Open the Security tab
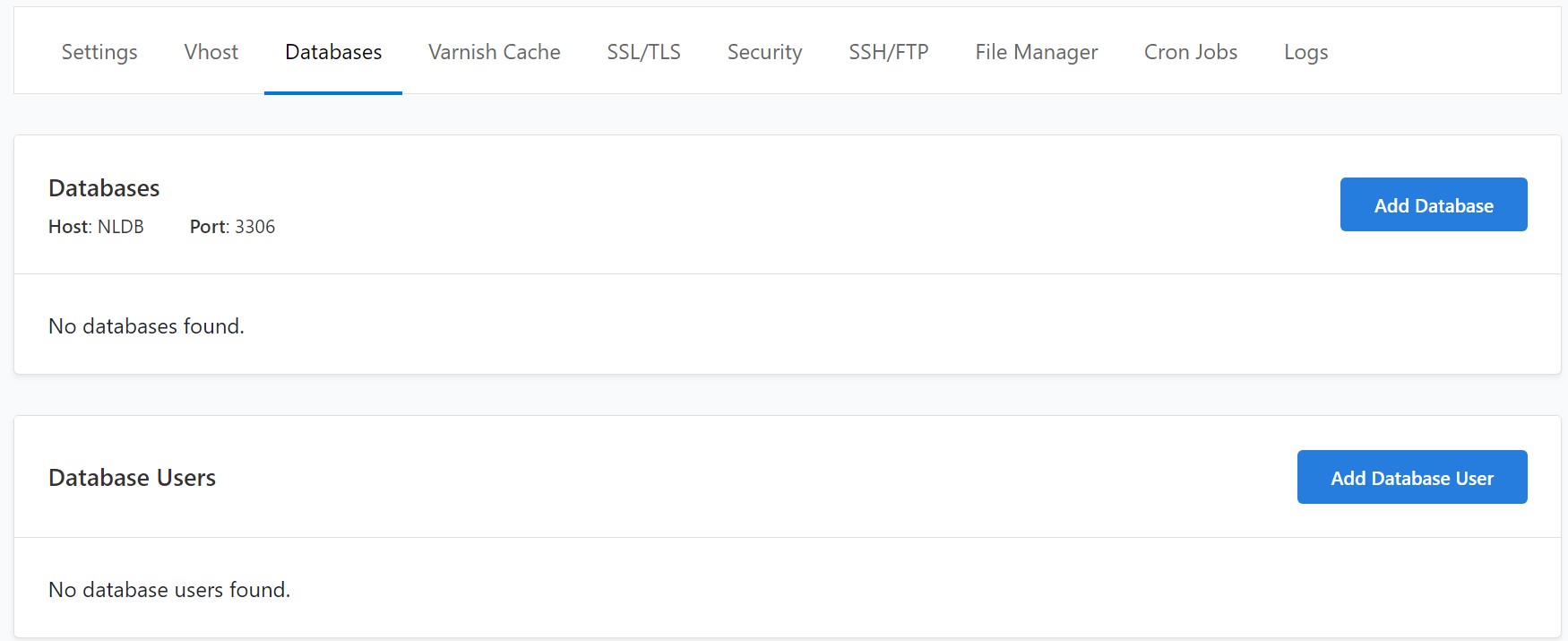 [764, 52]
